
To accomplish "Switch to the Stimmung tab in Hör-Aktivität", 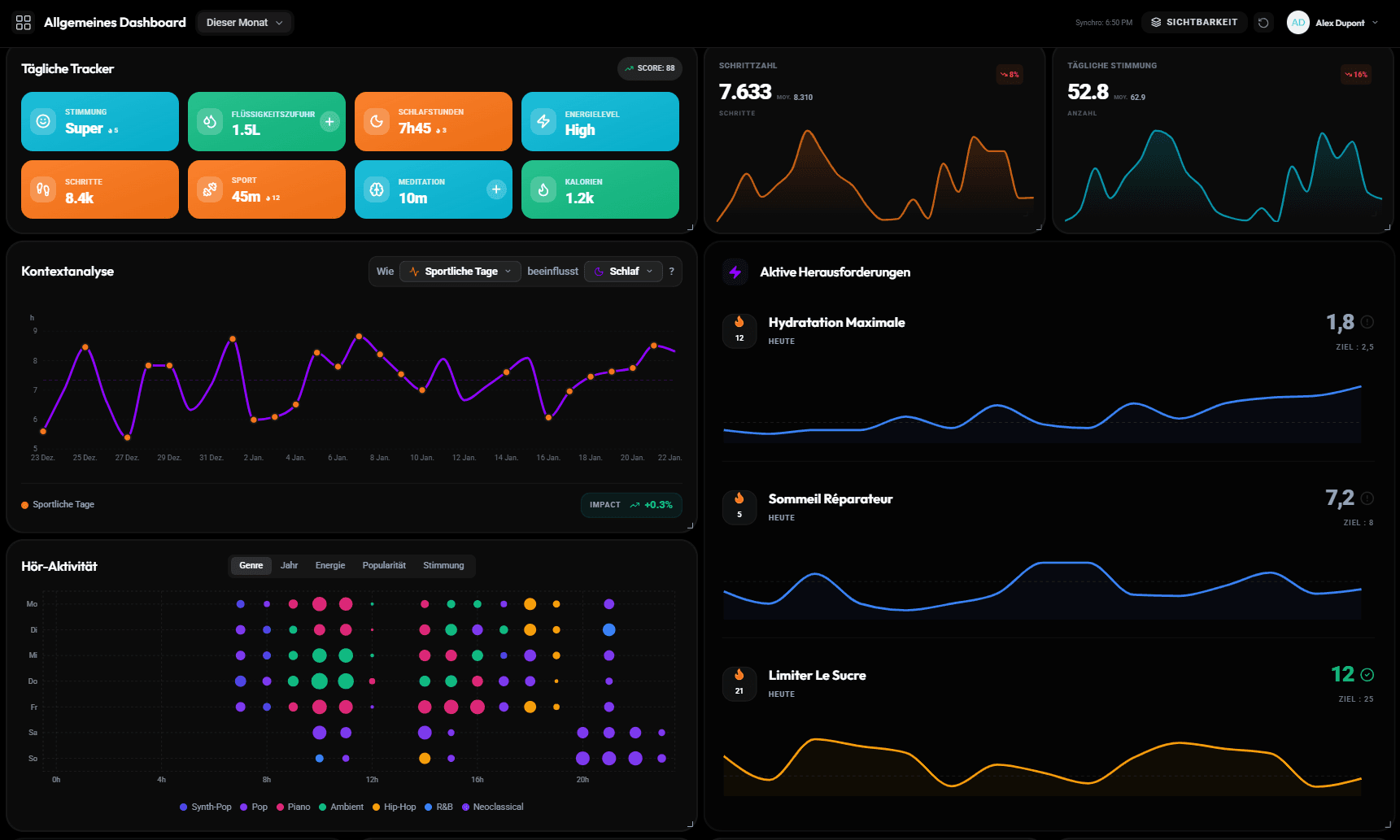I will pyautogui.click(x=443, y=565).
